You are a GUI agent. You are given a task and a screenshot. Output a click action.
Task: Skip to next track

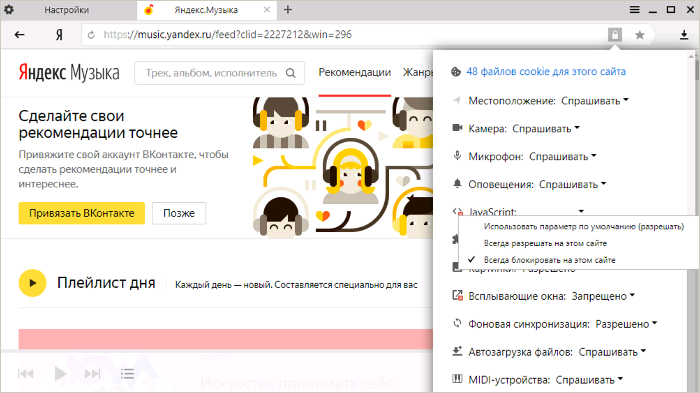pyautogui.click(x=92, y=373)
